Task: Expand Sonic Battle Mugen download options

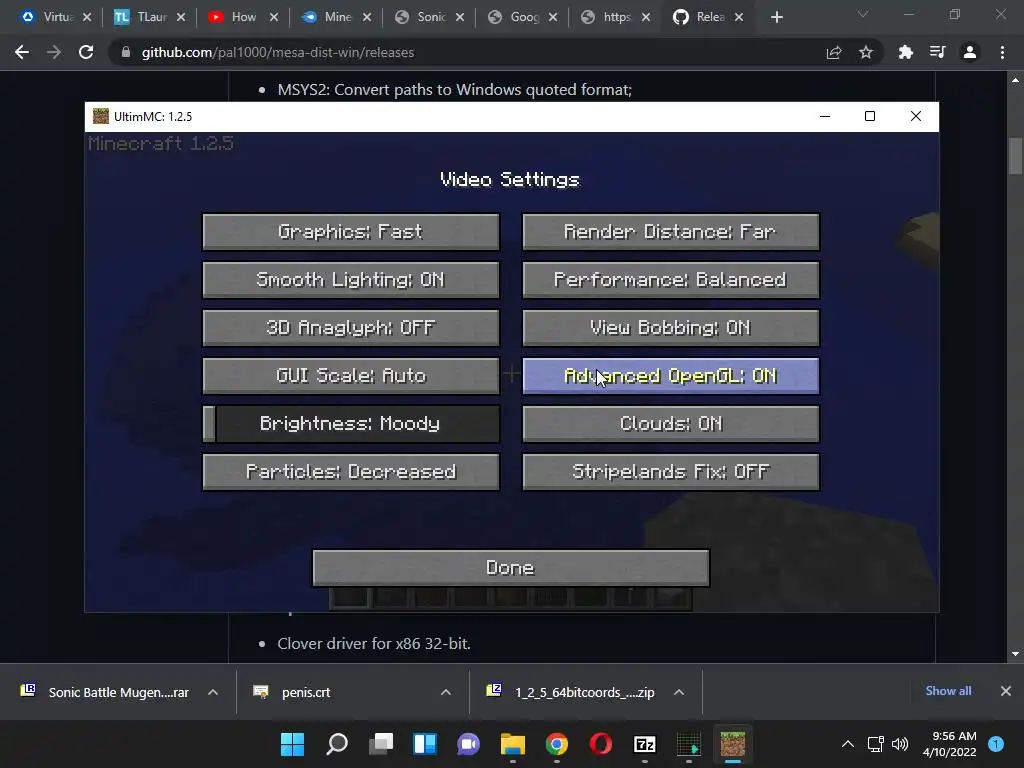Action: pos(213,692)
